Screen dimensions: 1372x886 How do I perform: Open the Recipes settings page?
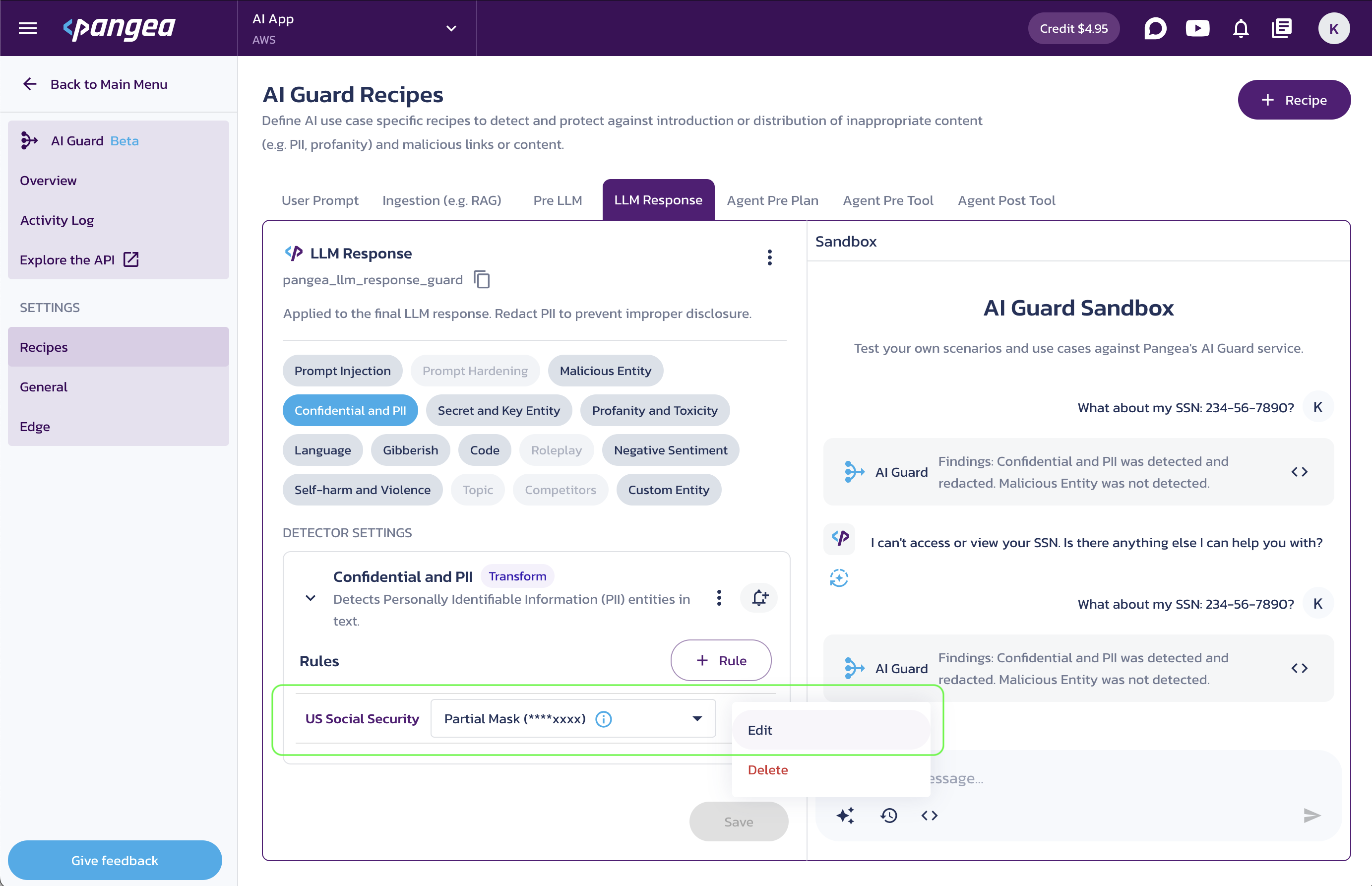coord(119,347)
